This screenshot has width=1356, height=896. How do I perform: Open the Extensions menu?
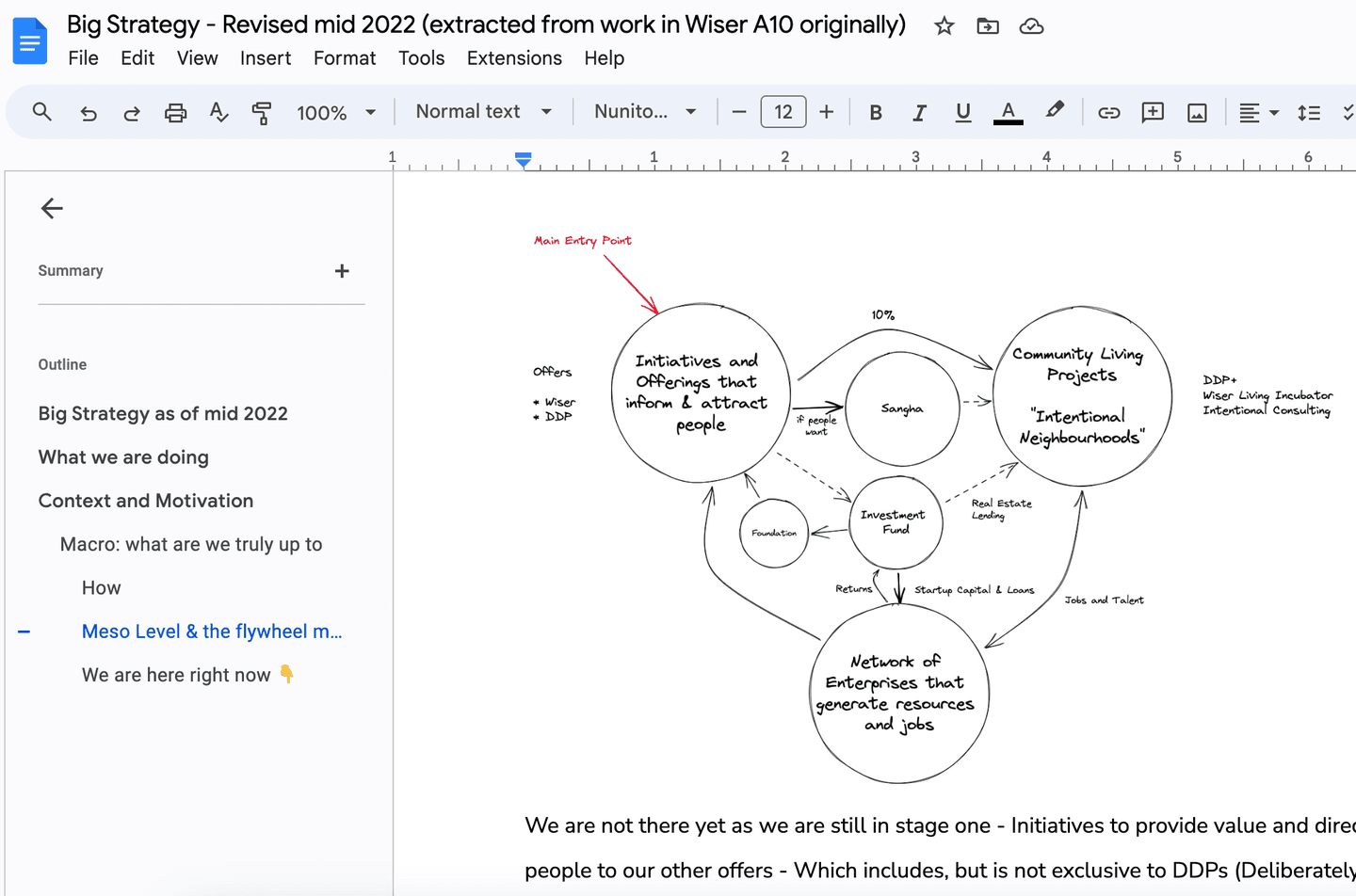click(x=514, y=57)
